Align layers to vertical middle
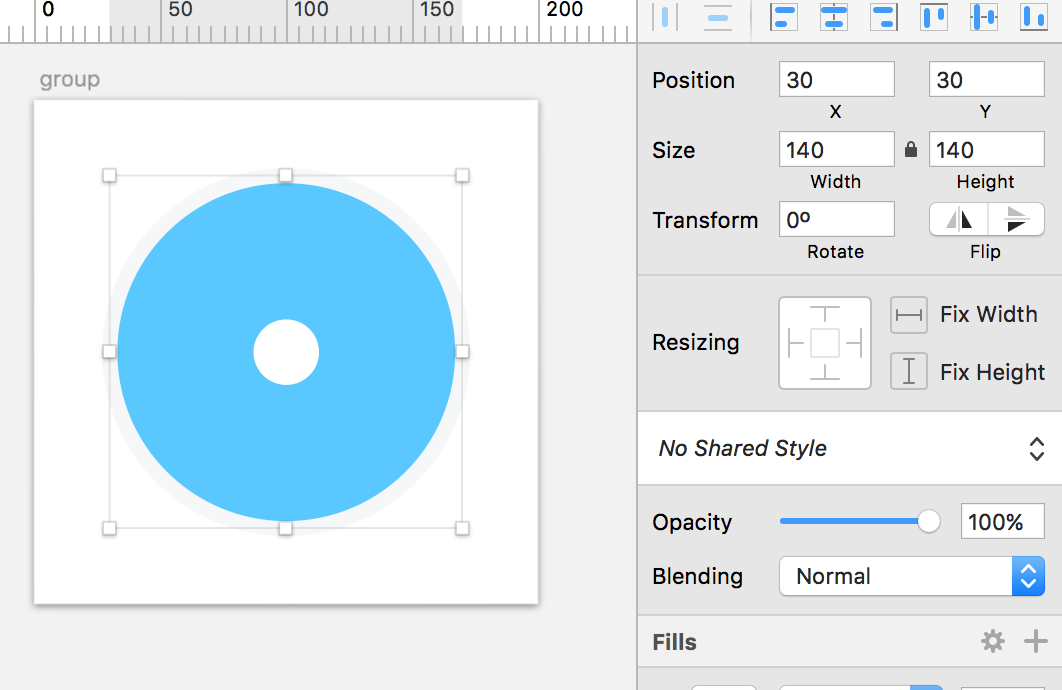Screen dimensions: 1062x690 [984, 17]
